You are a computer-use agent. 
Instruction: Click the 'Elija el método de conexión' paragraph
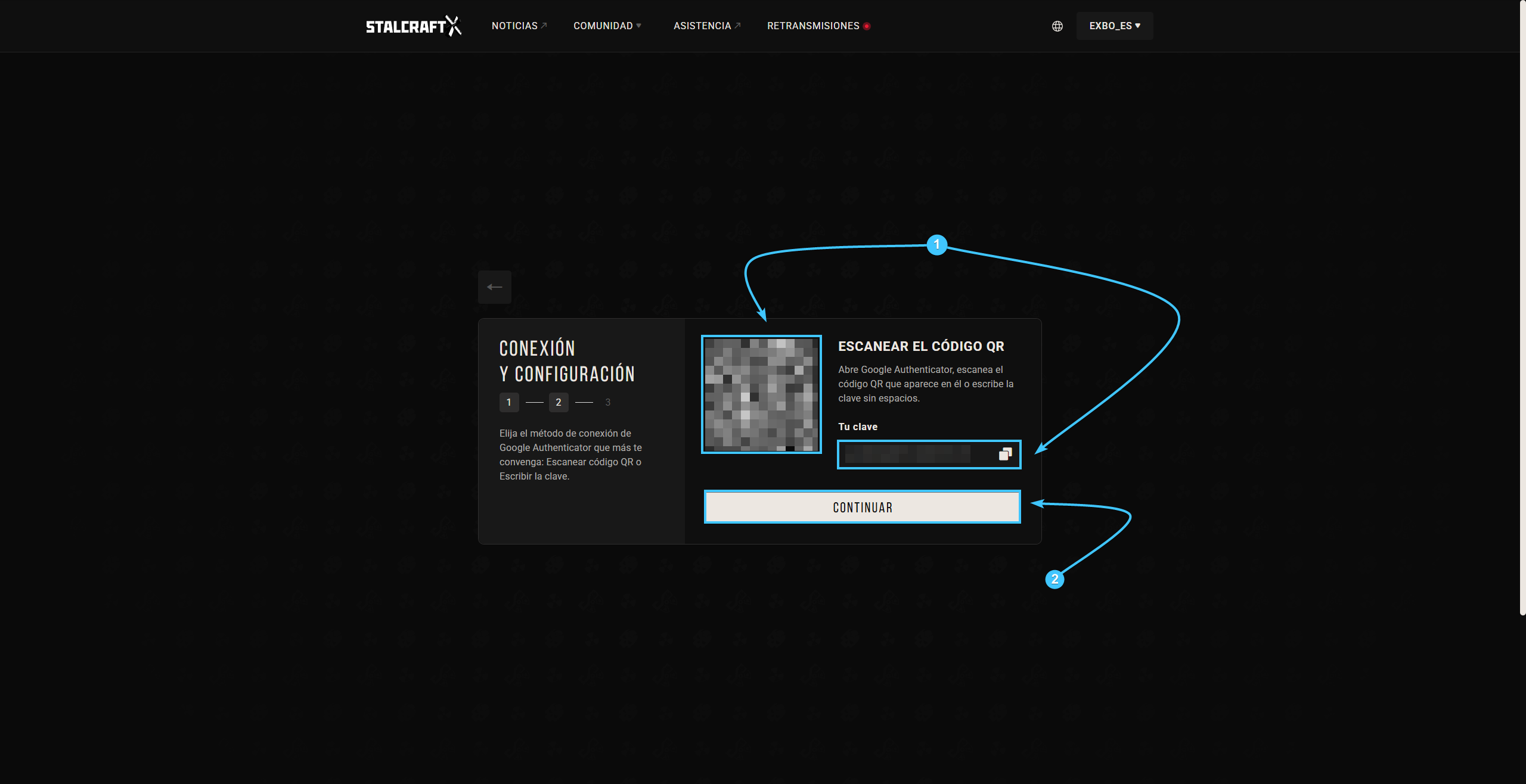click(570, 455)
